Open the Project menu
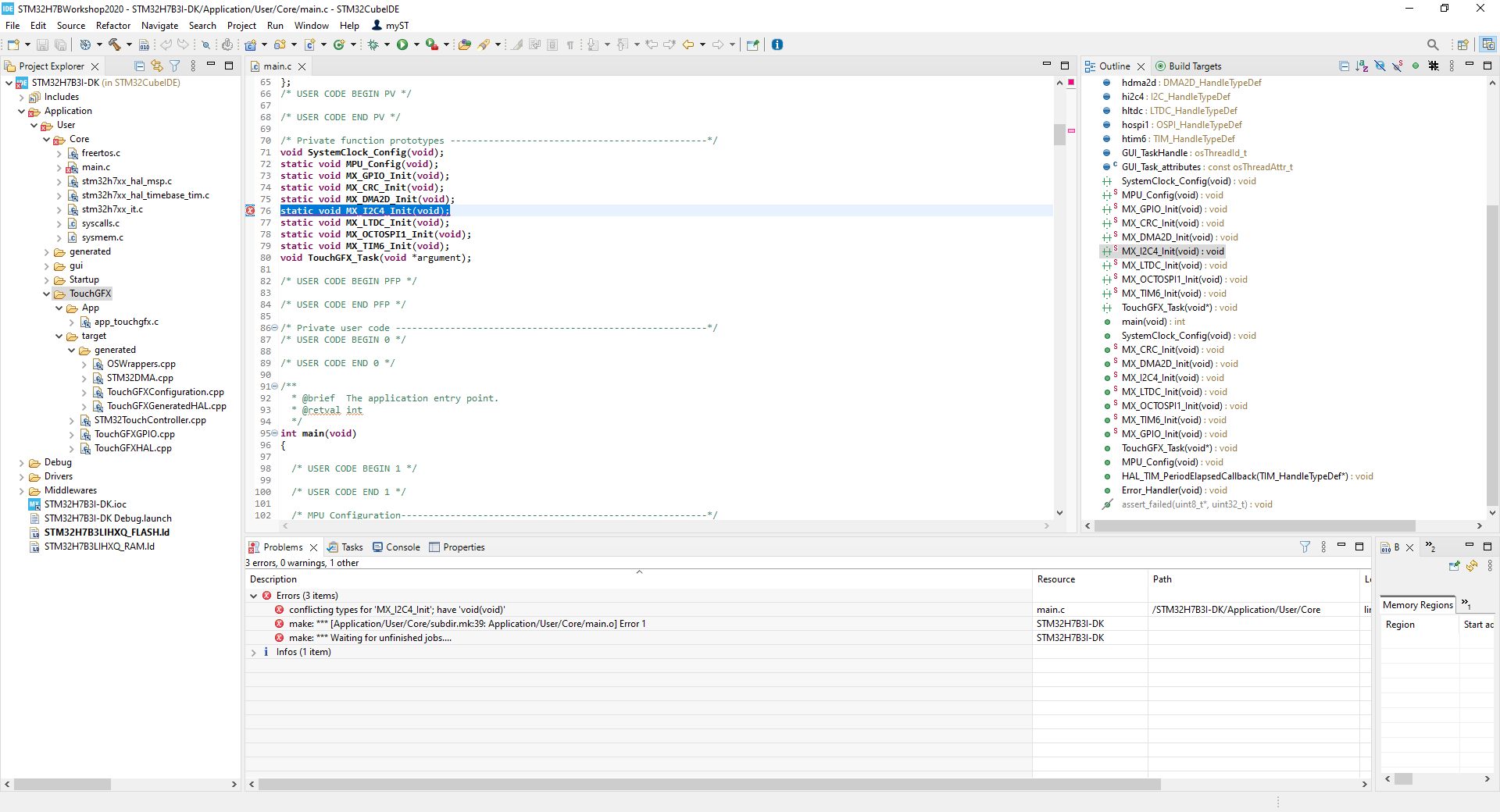 [241, 26]
